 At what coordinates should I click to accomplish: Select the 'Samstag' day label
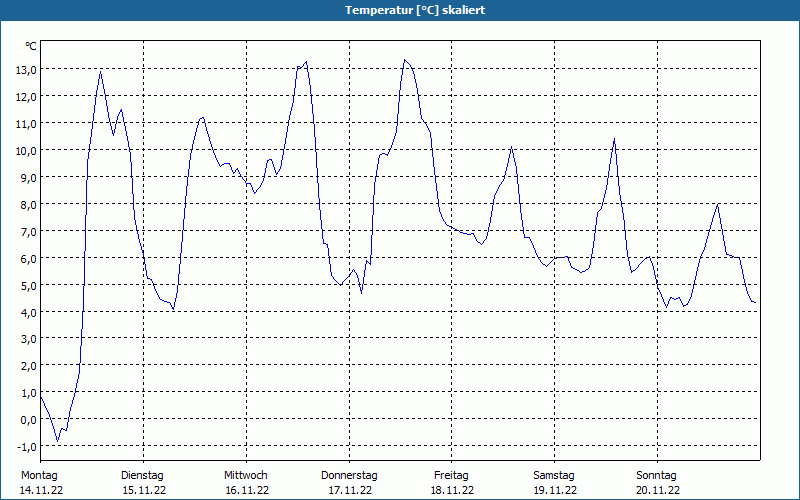(554, 476)
